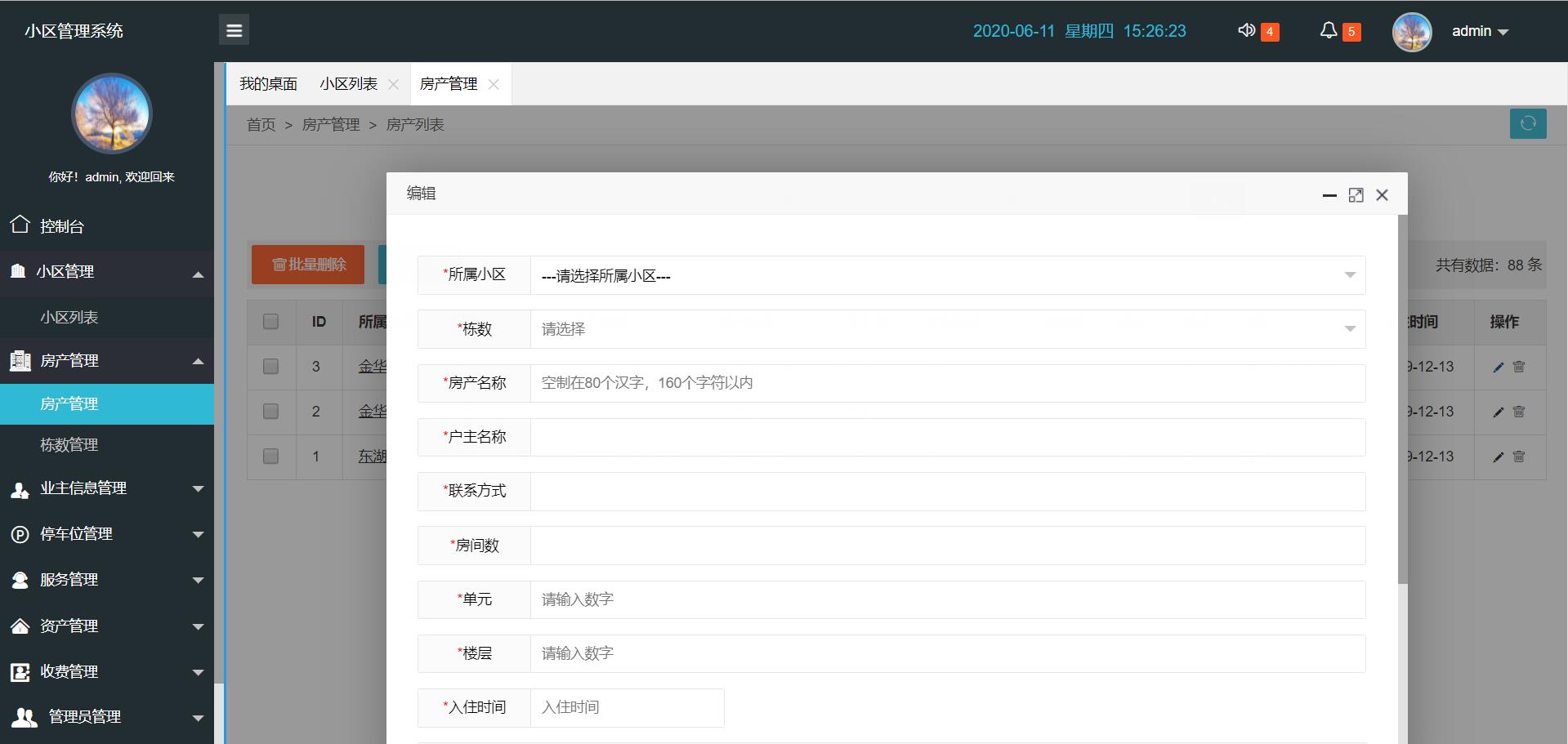The image size is (1568, 744).
Task: Open the bell notifications icon
Action: tap(1329, 31)
